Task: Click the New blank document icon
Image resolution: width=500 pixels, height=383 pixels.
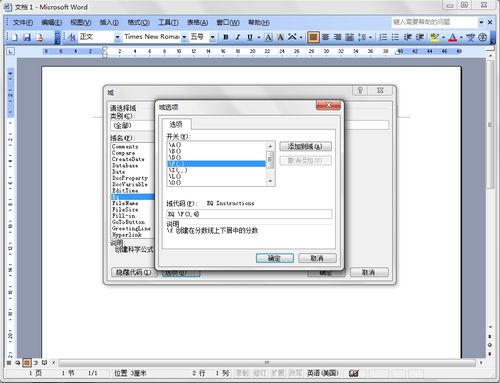Action: point(14,37)
